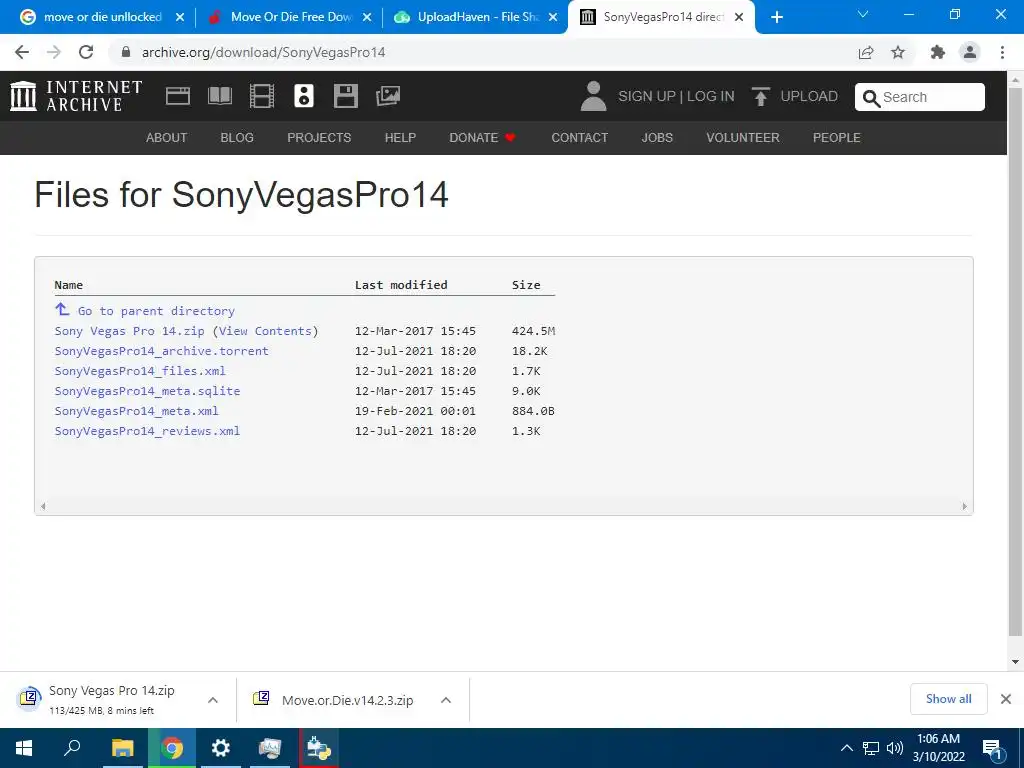Viewport: 1024px width, 768px height.
Task: Open Internet Archive home logo
Action: pos(76,96)
